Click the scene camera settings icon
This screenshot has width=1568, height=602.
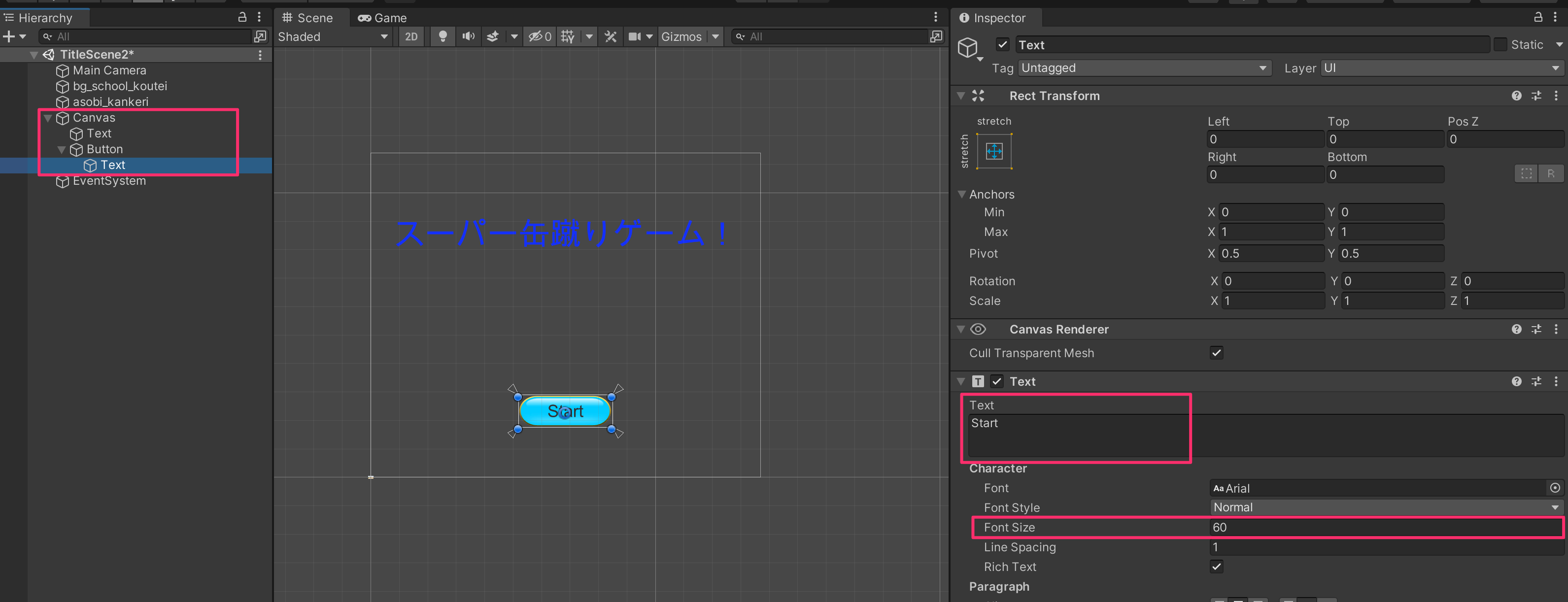point(634,36)
